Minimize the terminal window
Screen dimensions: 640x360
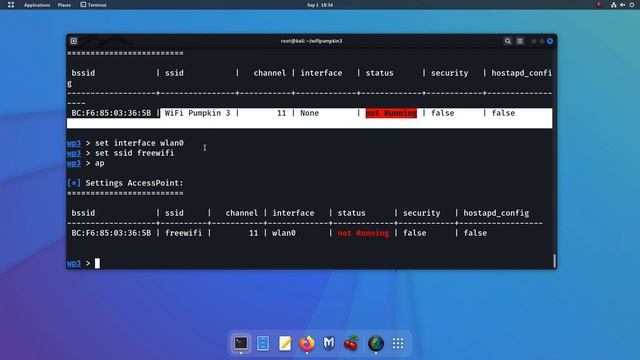click(533, 41)
